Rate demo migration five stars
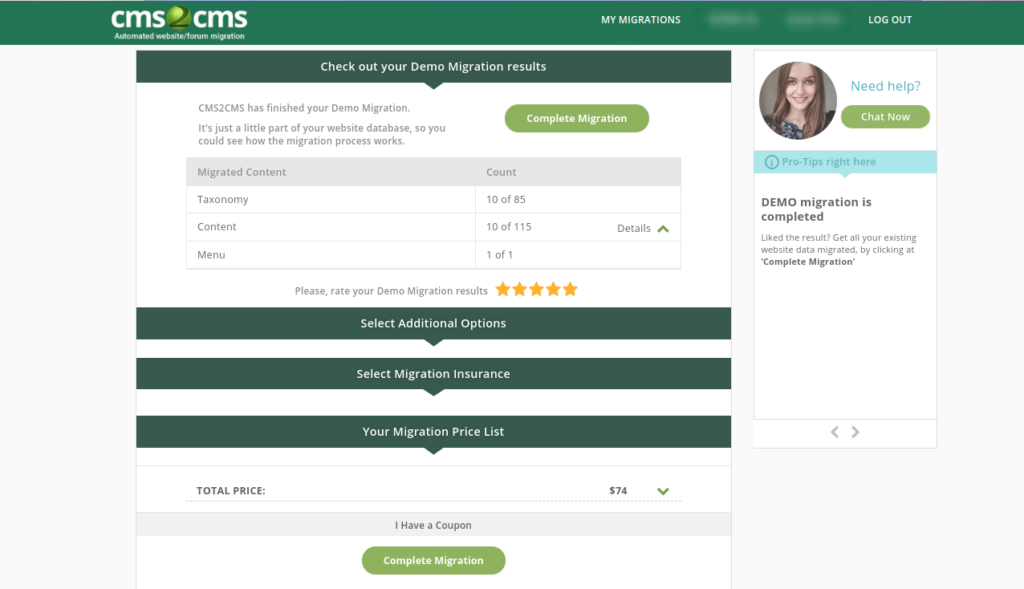The image size is (1024, 589). coord(570,289)
